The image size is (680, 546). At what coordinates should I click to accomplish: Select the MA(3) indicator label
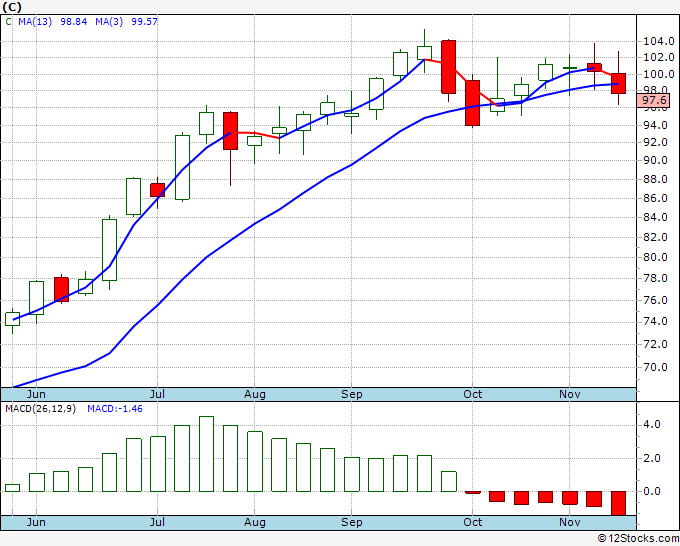[109, 21]
